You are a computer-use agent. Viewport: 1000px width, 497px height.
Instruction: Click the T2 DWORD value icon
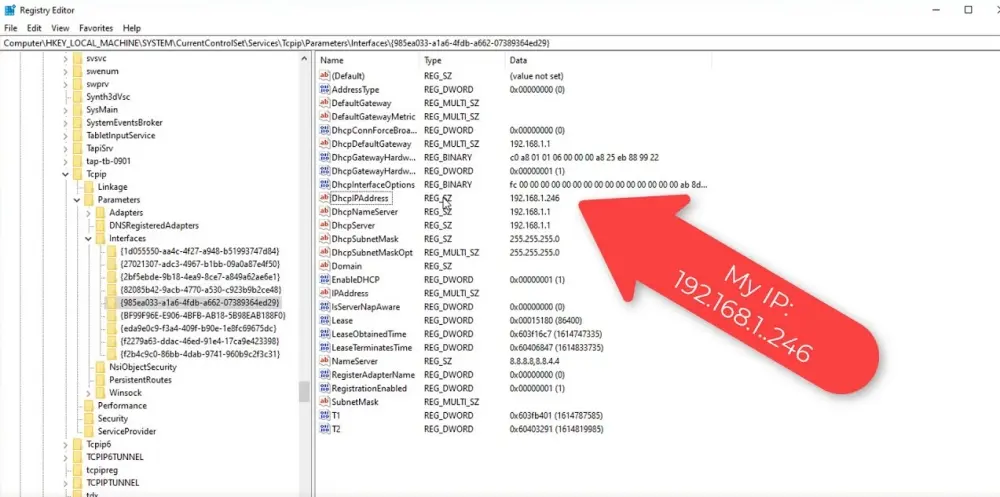pyautogui.click(x=324, y=429)
